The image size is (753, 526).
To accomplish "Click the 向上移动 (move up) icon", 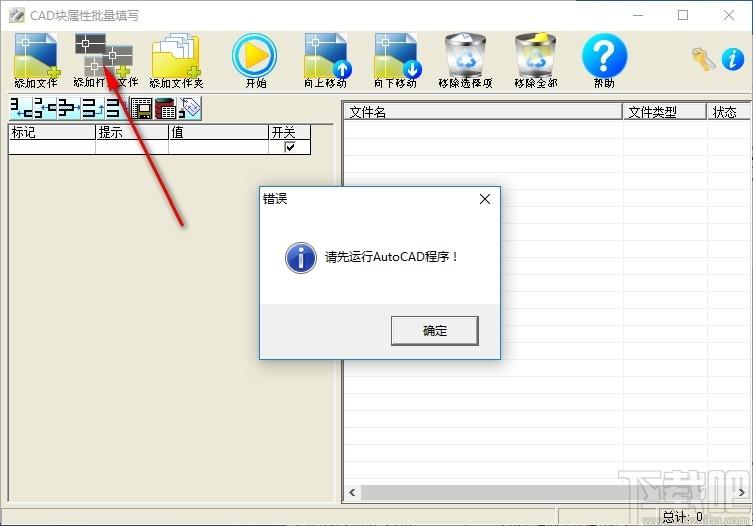I will pos(327,60).
